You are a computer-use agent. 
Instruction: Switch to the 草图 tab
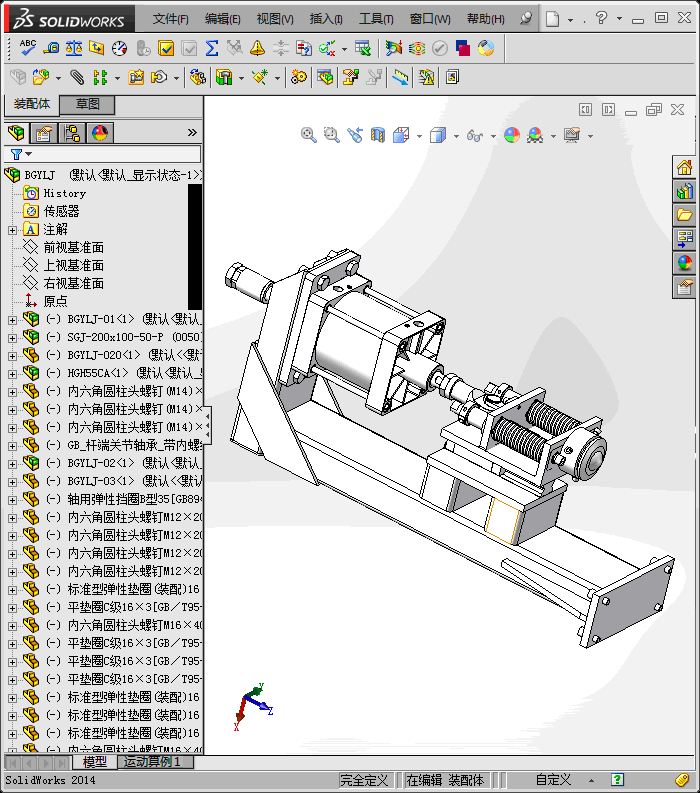87,104
